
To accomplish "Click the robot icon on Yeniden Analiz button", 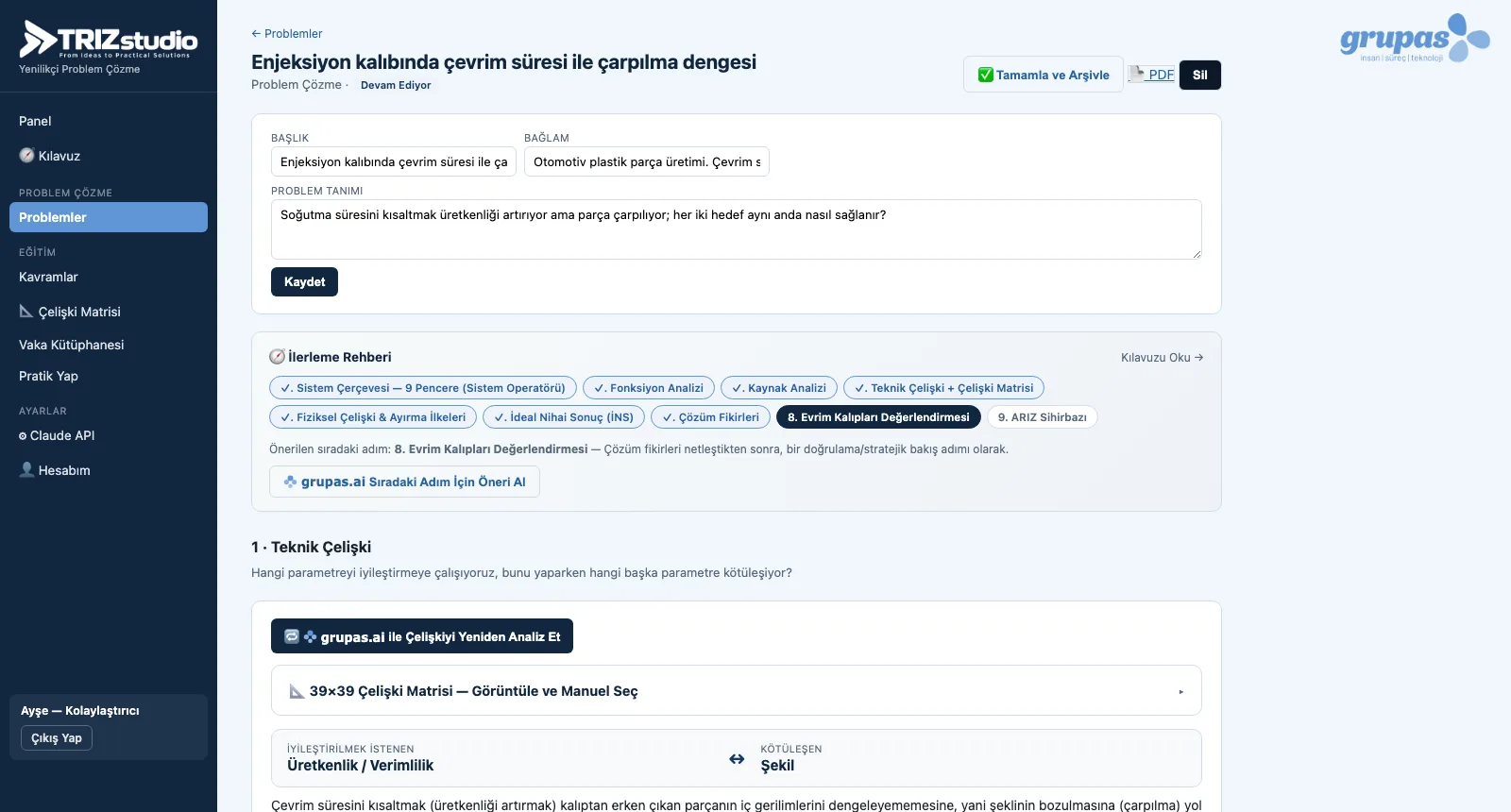I will pyautogui.click(x=292, y=636).
